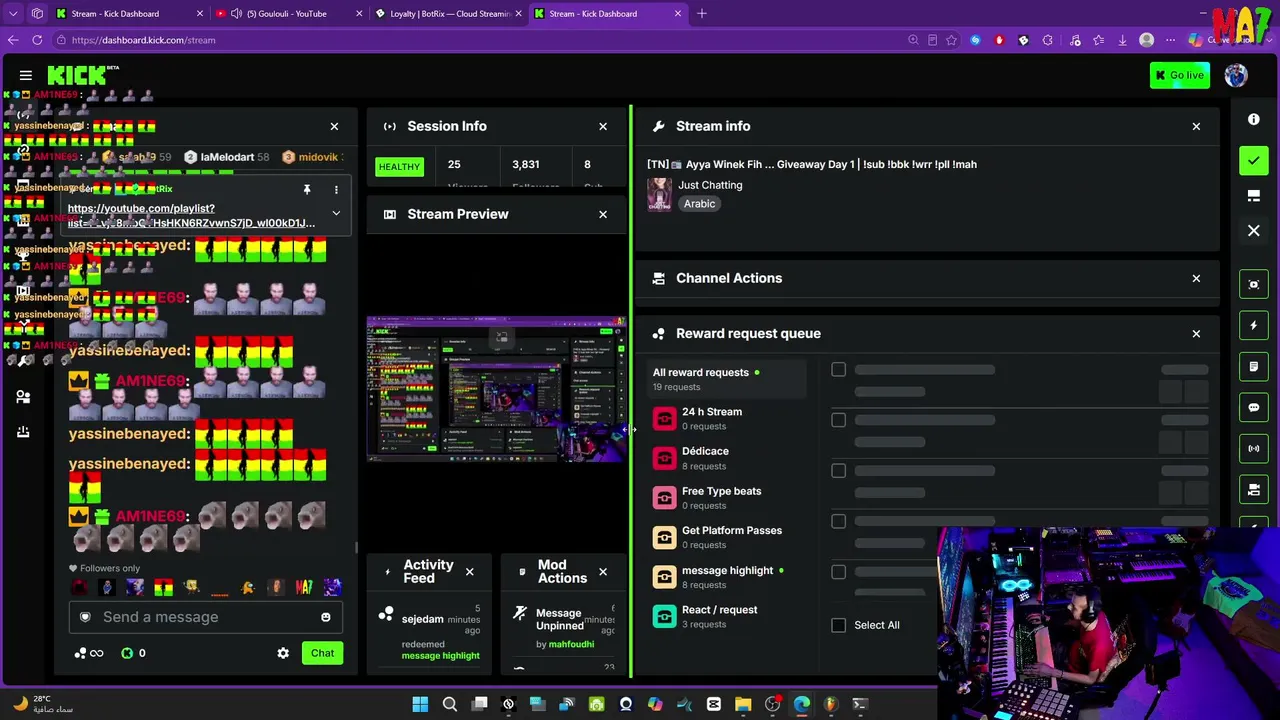Select the Get Platform Passes reward
This screenshot has height=720, width=1280.
pos(726,537)
